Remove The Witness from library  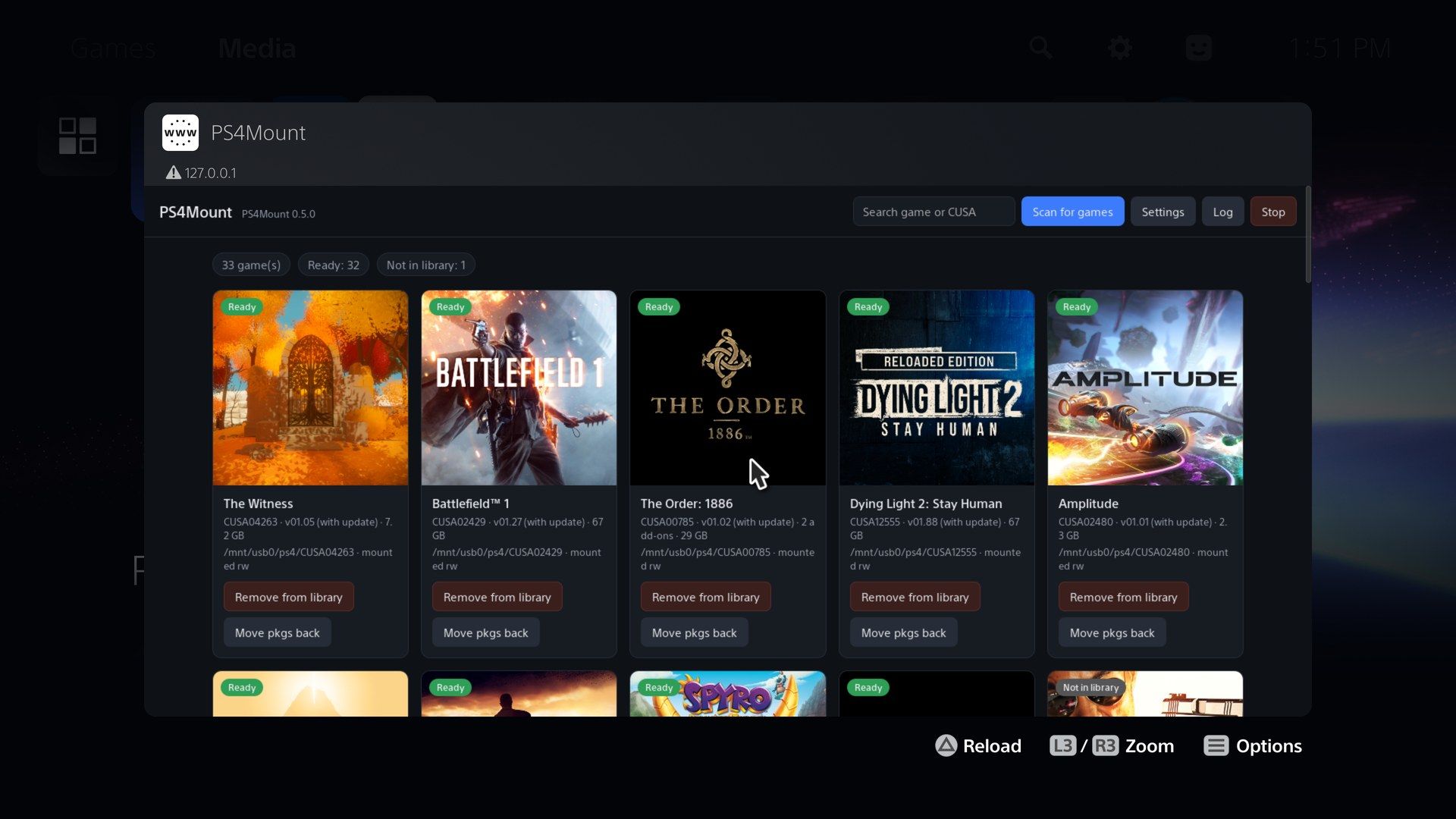[288, 597]
